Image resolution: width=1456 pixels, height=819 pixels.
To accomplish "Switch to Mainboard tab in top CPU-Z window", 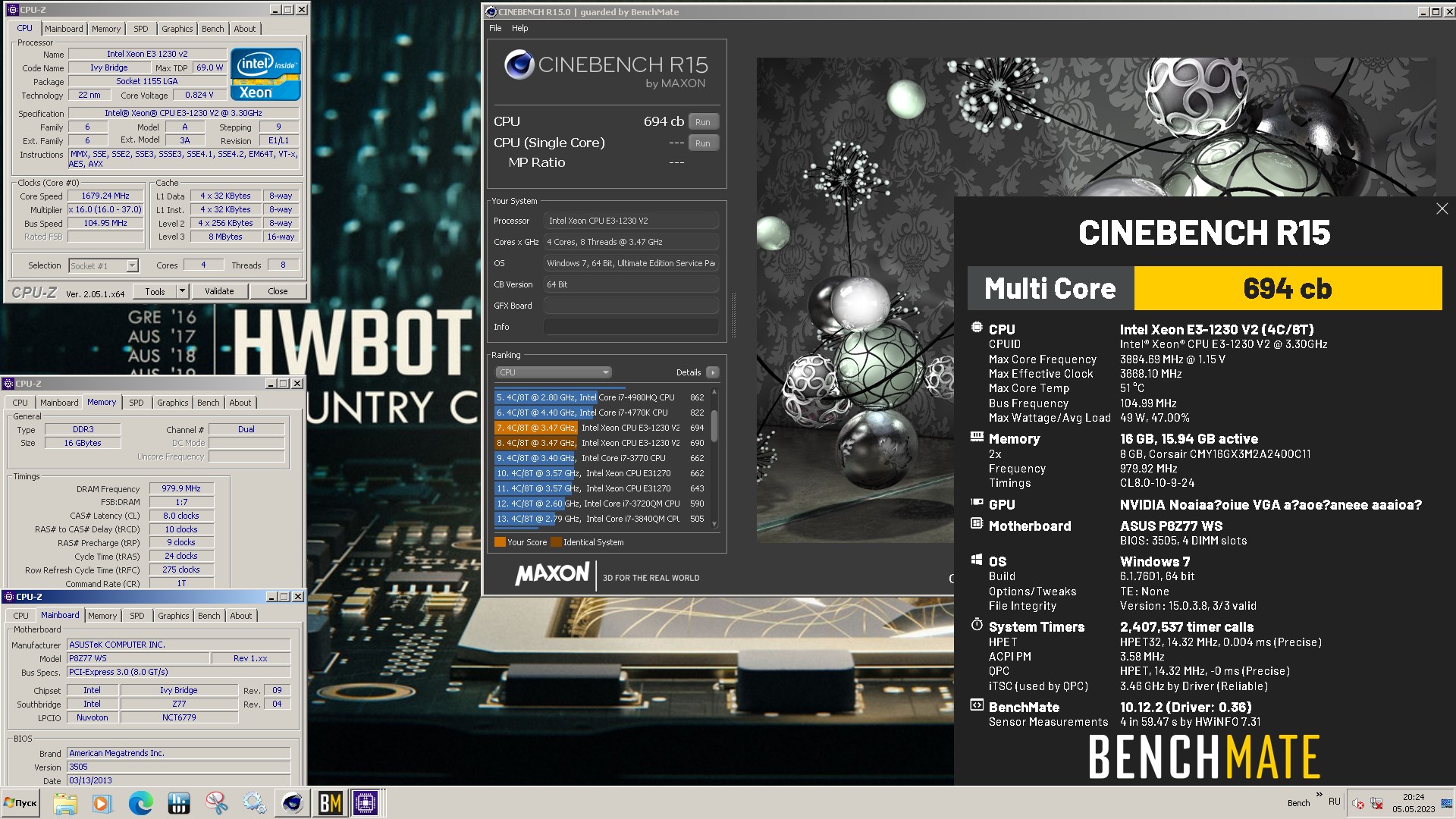I will 64,29.
